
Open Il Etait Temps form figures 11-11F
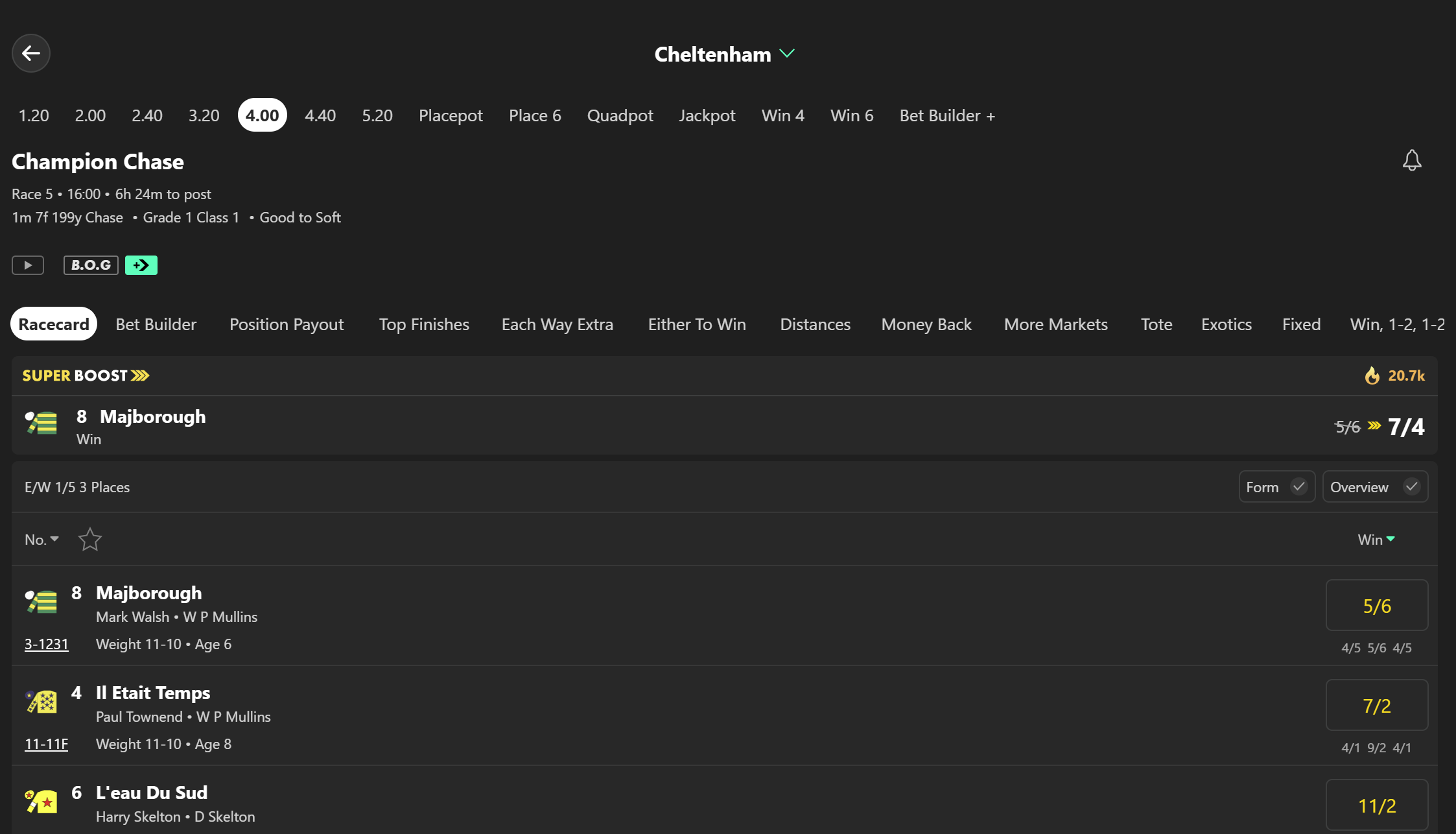(x=47, y=744)
